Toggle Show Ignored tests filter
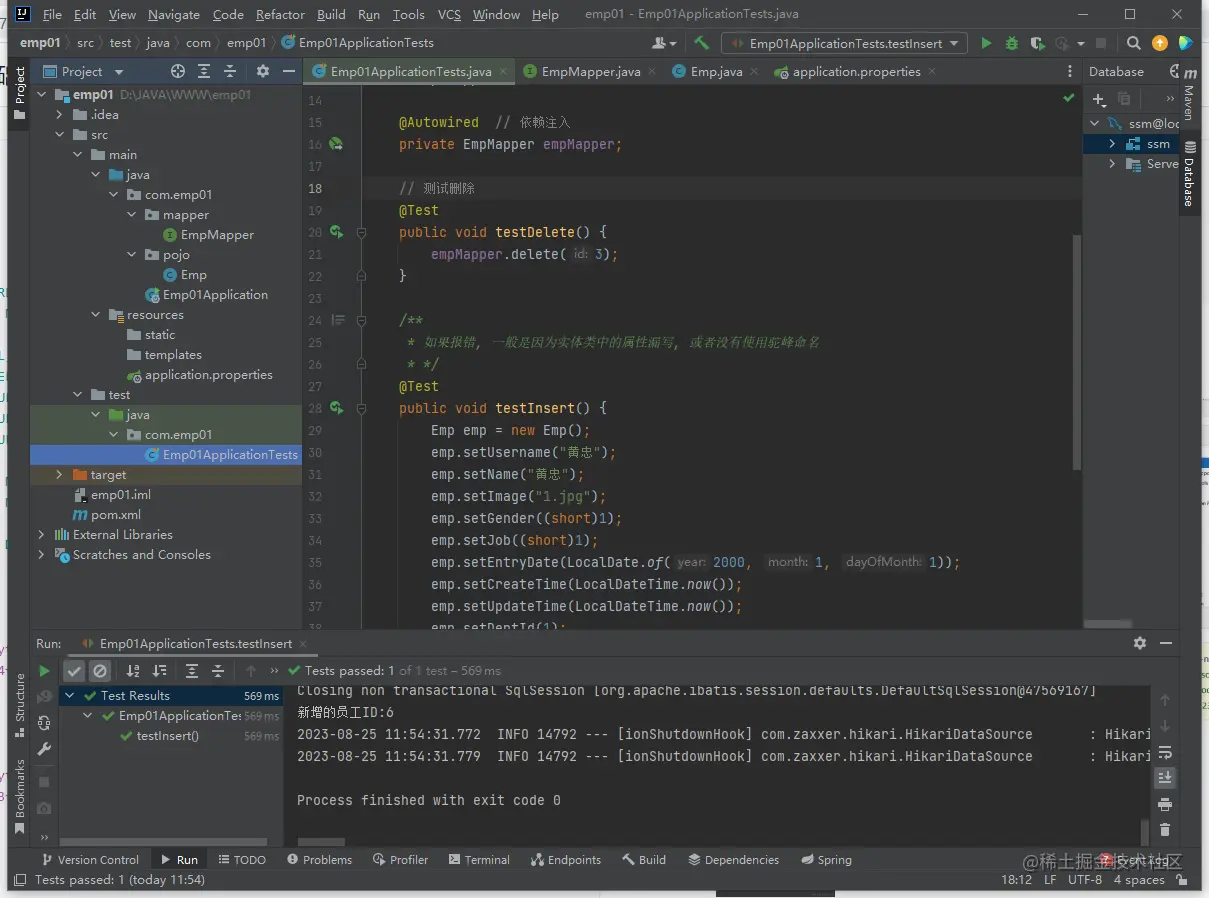The height and width of the screenshot is (898, 1209). [99, 671]
